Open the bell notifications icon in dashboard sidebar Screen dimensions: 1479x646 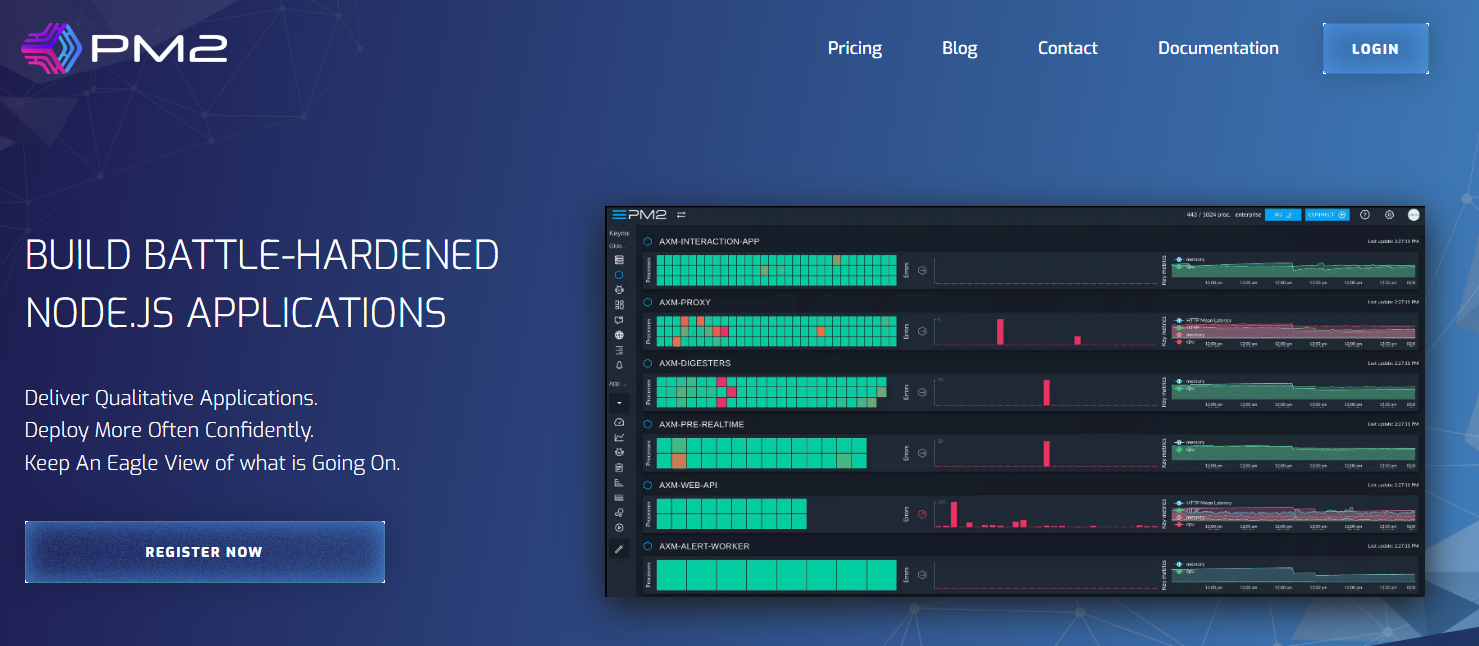click(619, 365)
